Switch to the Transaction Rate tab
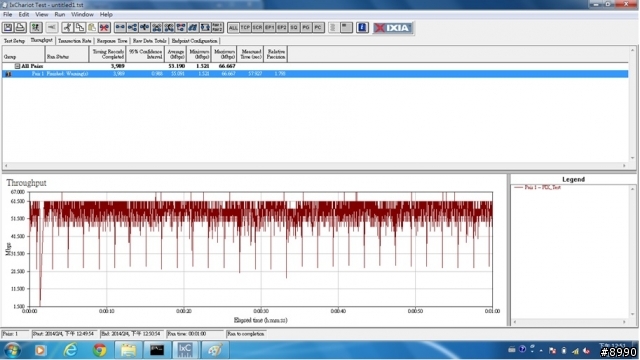The width and height of the screenshot is (640, 360). tap(74, 41)
